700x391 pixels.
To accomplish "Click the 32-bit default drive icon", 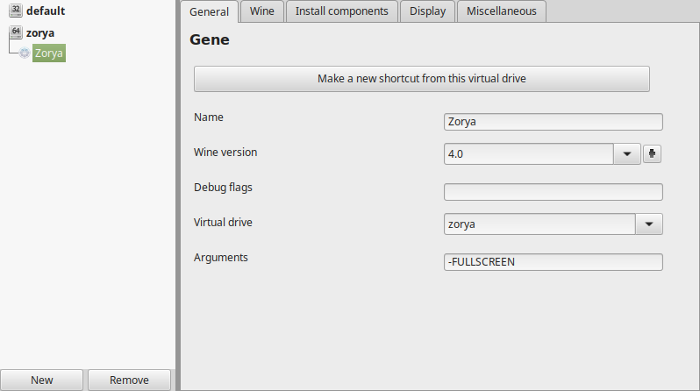I will [16, 10].
